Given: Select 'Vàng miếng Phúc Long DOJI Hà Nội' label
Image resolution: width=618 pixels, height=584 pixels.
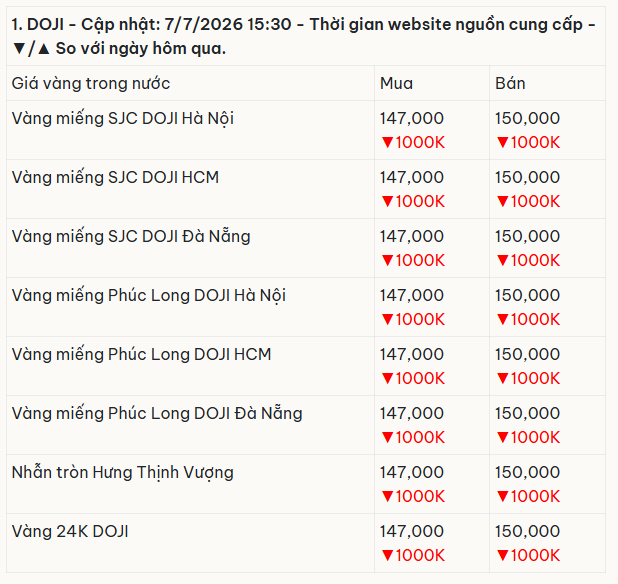Looking at the screenshot, I should click(149, 296).
